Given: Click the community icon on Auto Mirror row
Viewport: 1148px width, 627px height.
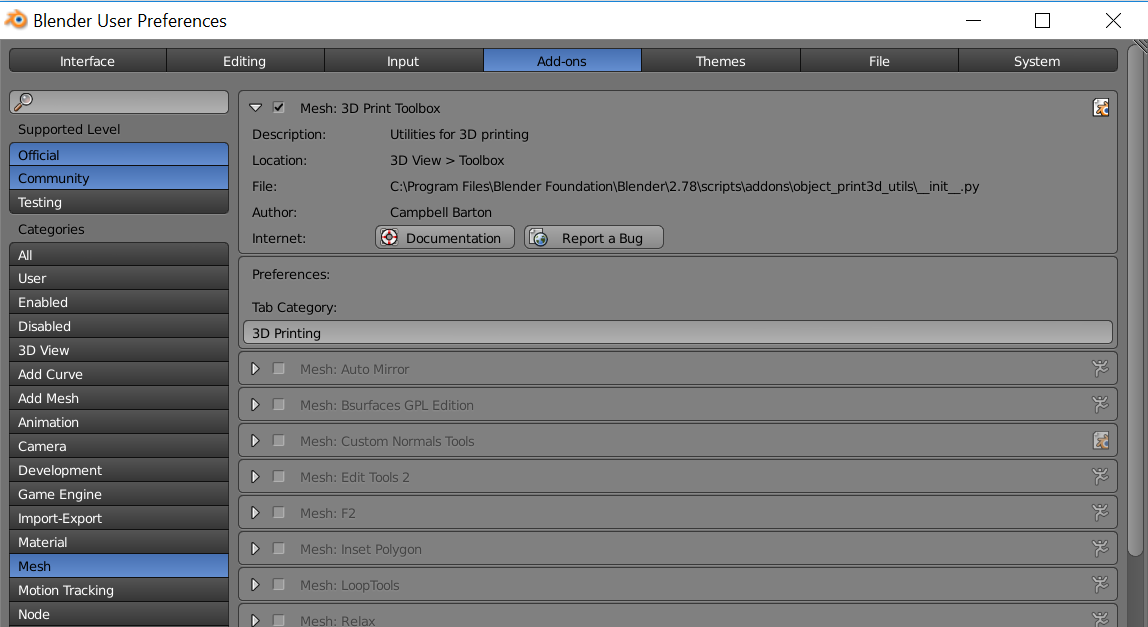Looking at the screenshot, I should 1100,368.
